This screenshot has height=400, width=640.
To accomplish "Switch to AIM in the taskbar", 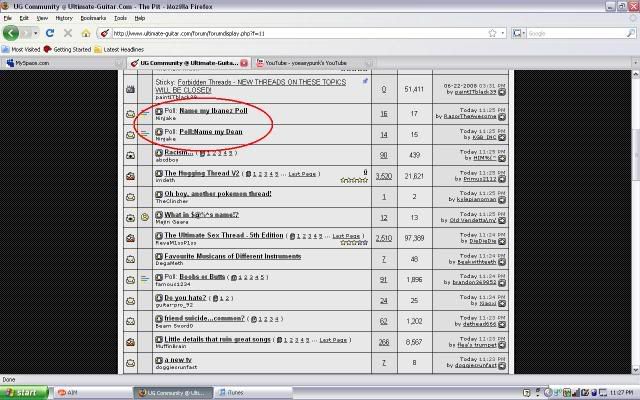I will (x=92, y=393).
